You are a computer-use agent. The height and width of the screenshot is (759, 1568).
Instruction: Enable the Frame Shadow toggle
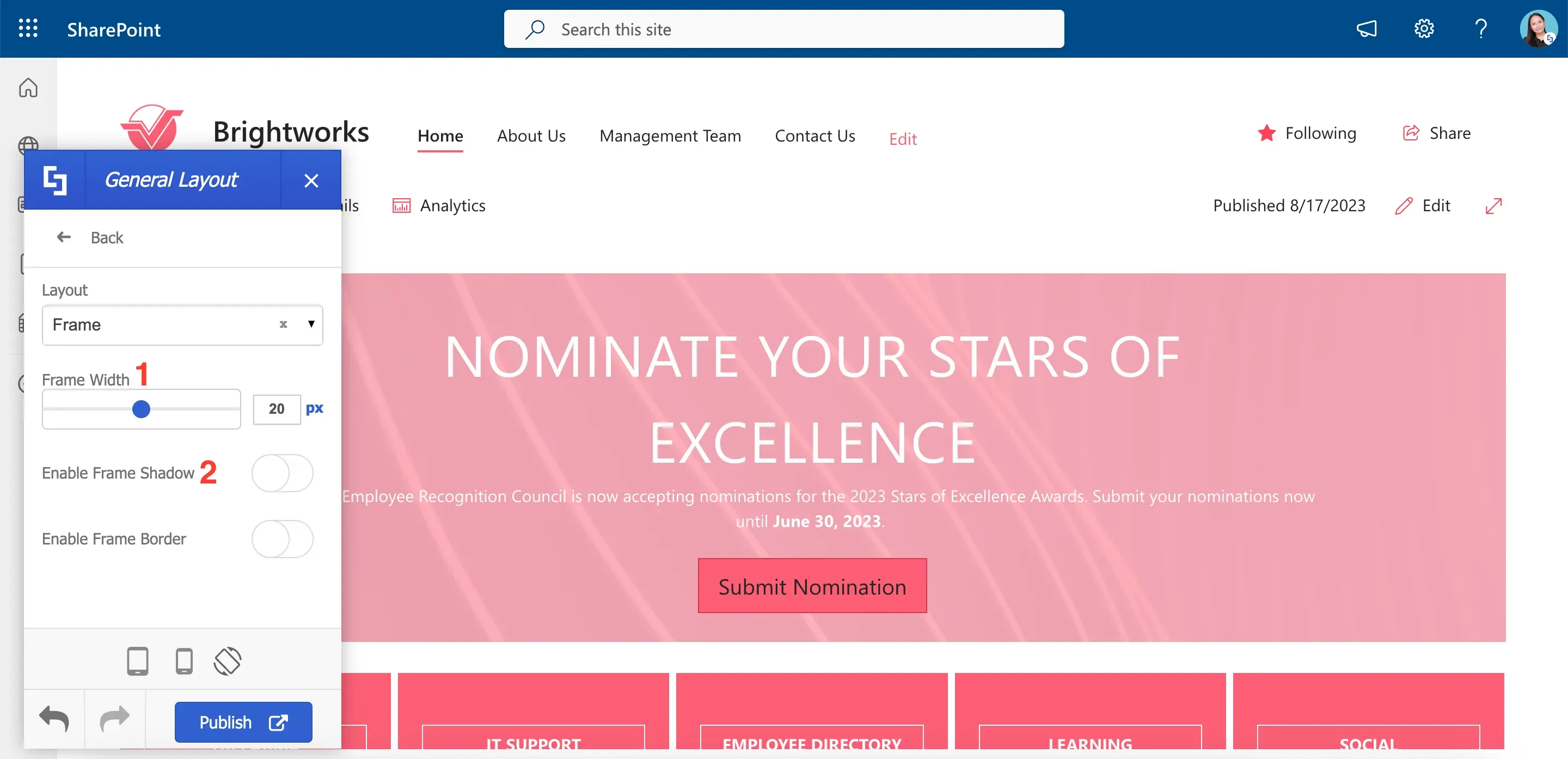coord(283,473)
